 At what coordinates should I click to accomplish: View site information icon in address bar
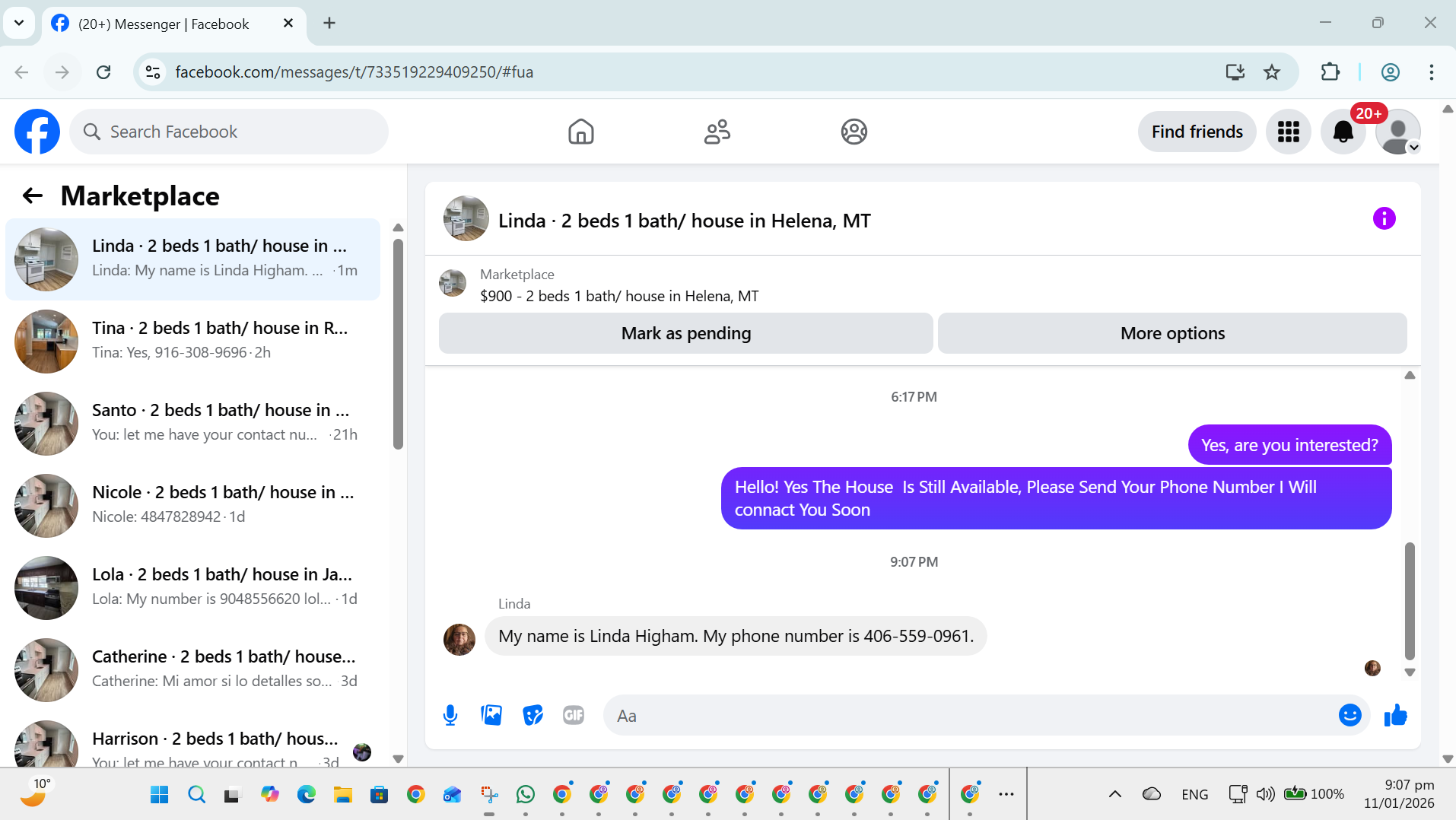(153, 72)
